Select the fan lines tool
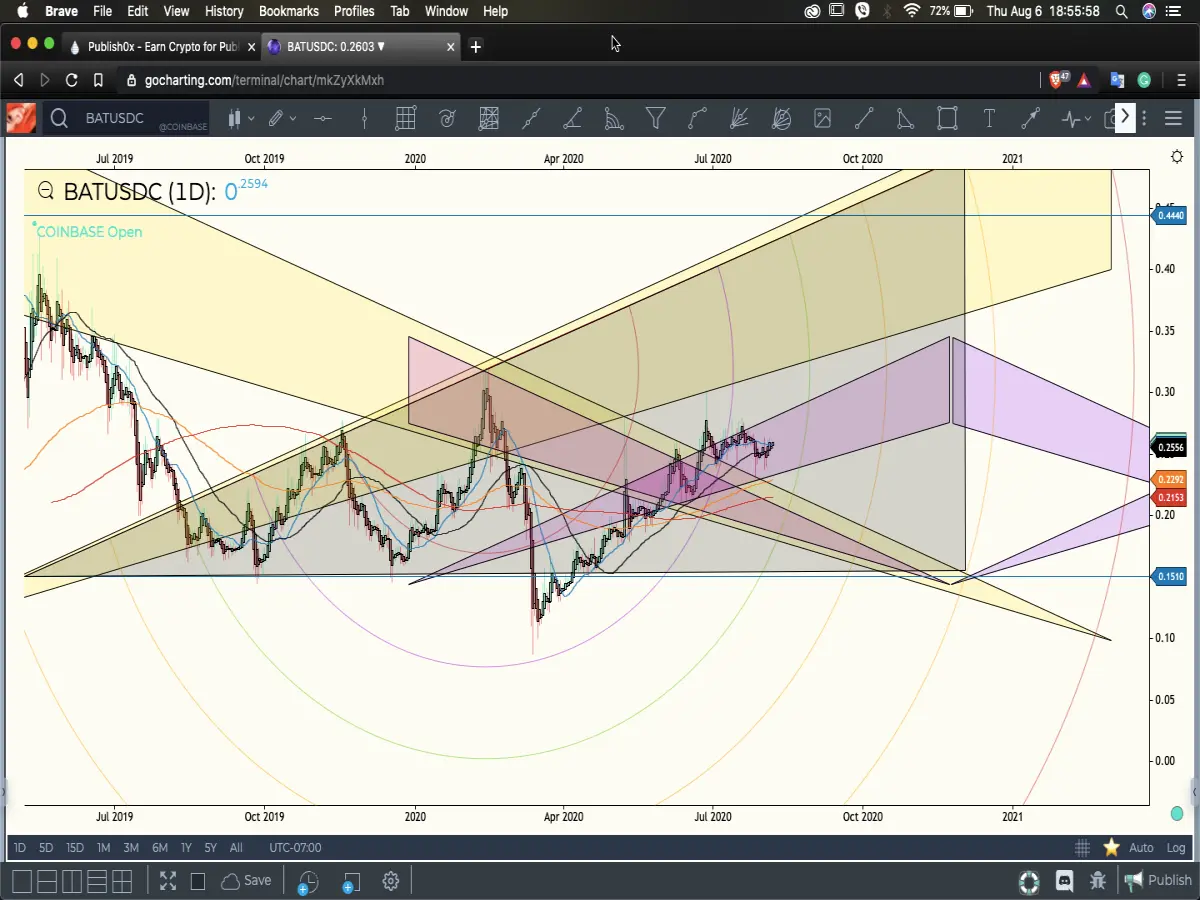This screenshot has width=1200, height=900. tap(739, 119)
